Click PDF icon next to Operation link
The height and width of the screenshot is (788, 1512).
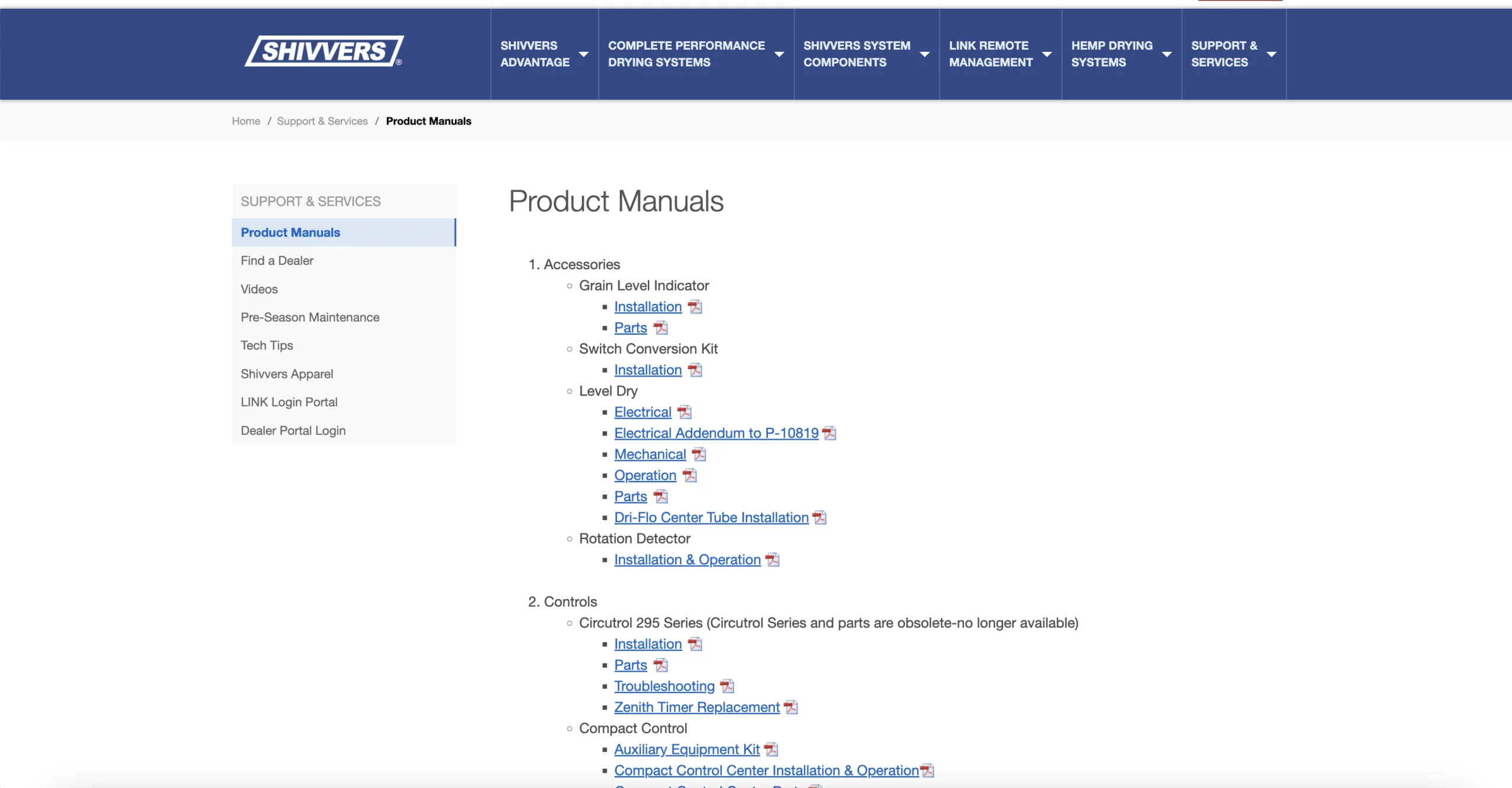(x=690, y=475)
